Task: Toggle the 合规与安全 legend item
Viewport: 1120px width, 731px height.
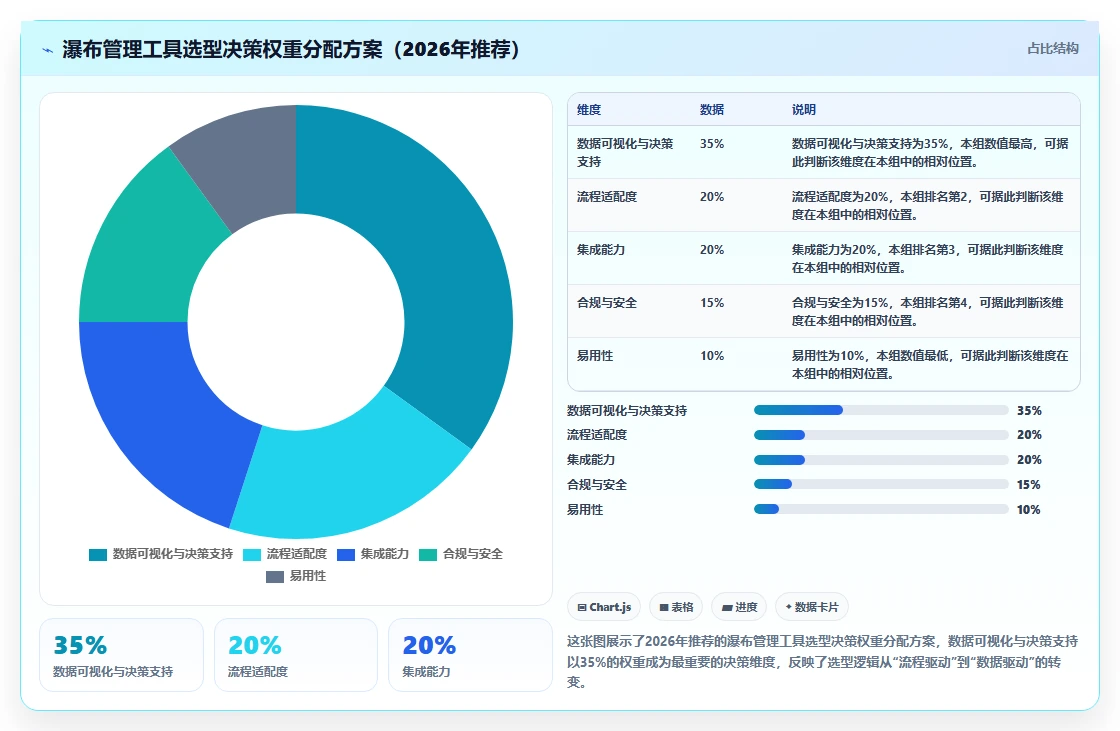Action: pos(460,554)
